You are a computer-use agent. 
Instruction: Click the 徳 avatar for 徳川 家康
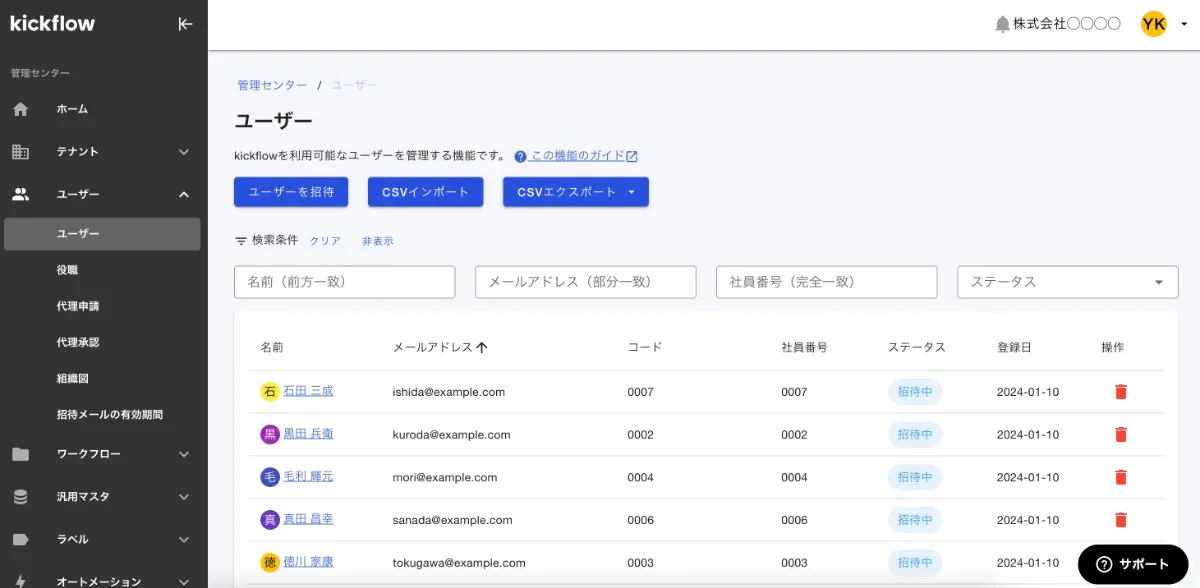click(x=269, y=563)
